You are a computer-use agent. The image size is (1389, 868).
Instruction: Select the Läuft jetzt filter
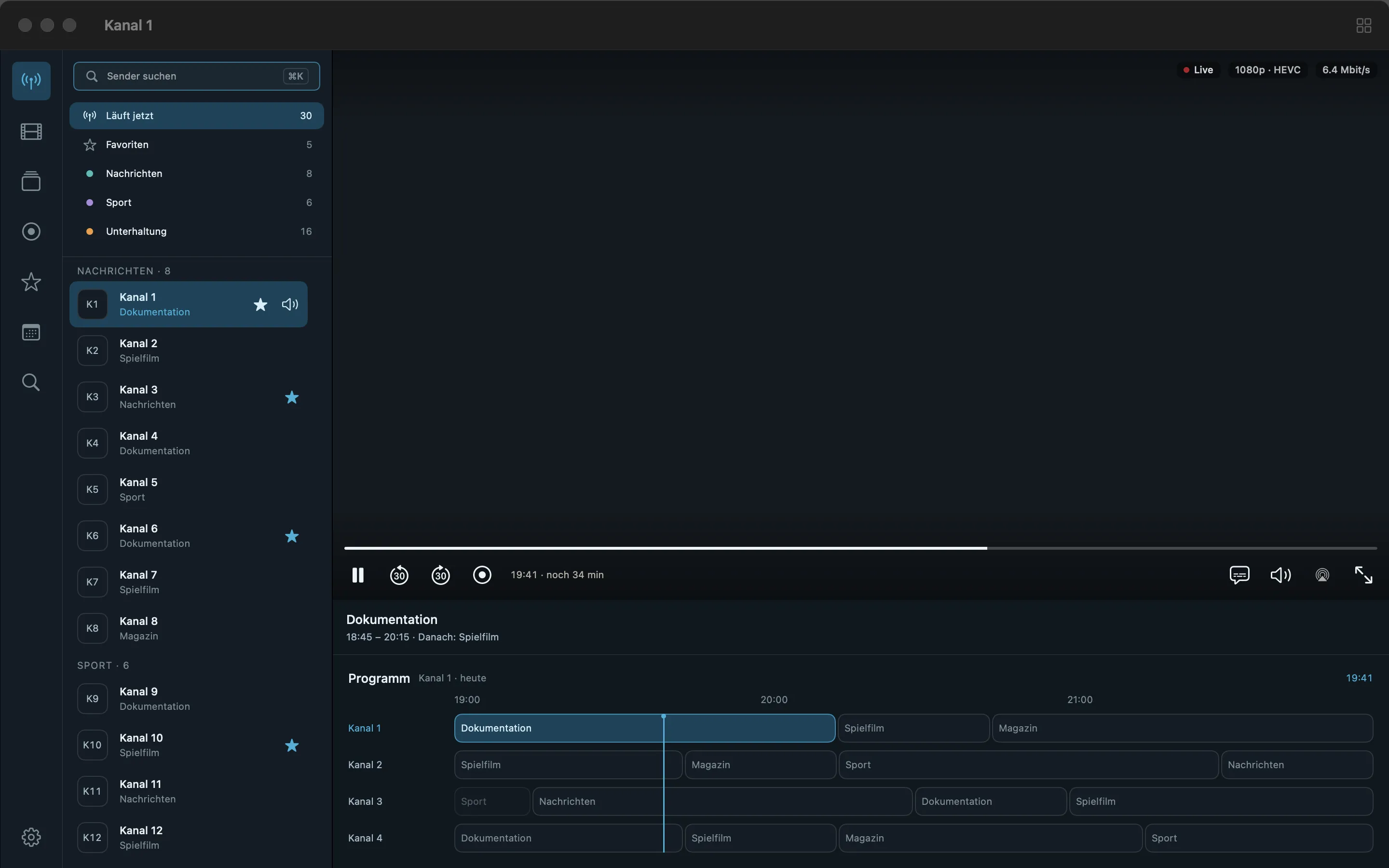(x=196, y=115)
